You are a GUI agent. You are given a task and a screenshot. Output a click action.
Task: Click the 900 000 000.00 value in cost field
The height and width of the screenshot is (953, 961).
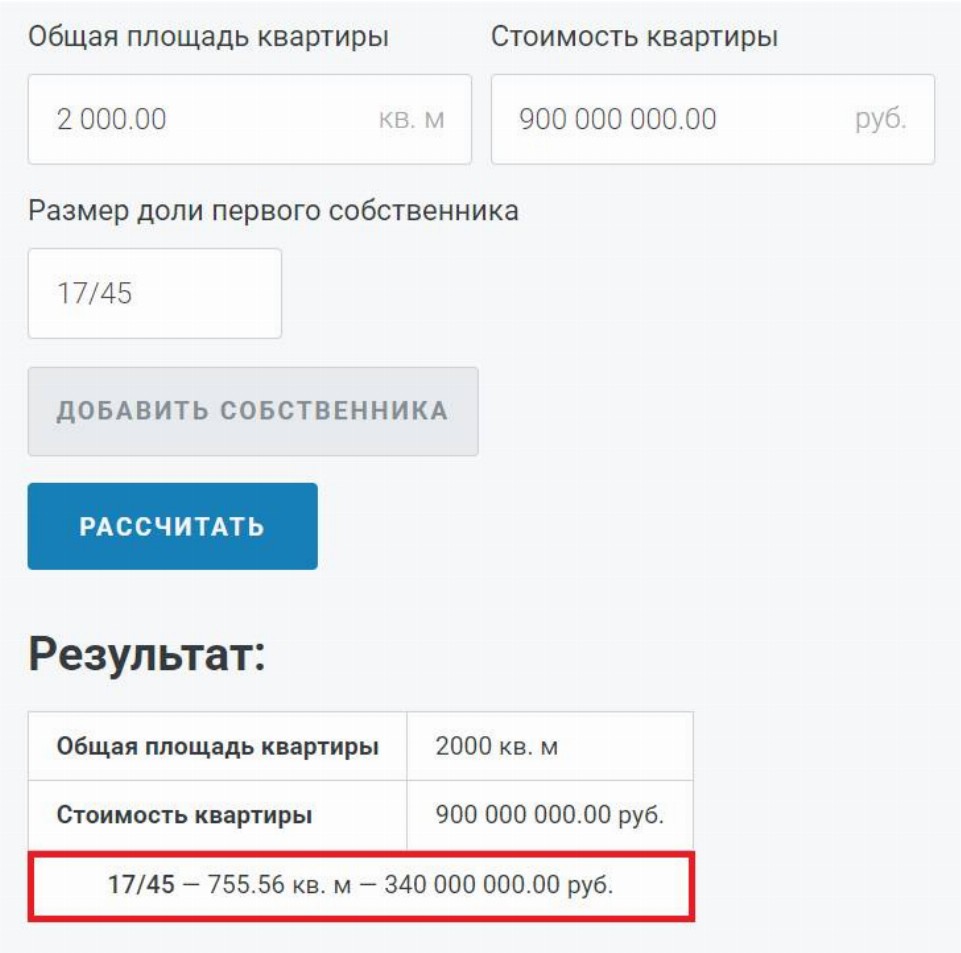[617, 120]
